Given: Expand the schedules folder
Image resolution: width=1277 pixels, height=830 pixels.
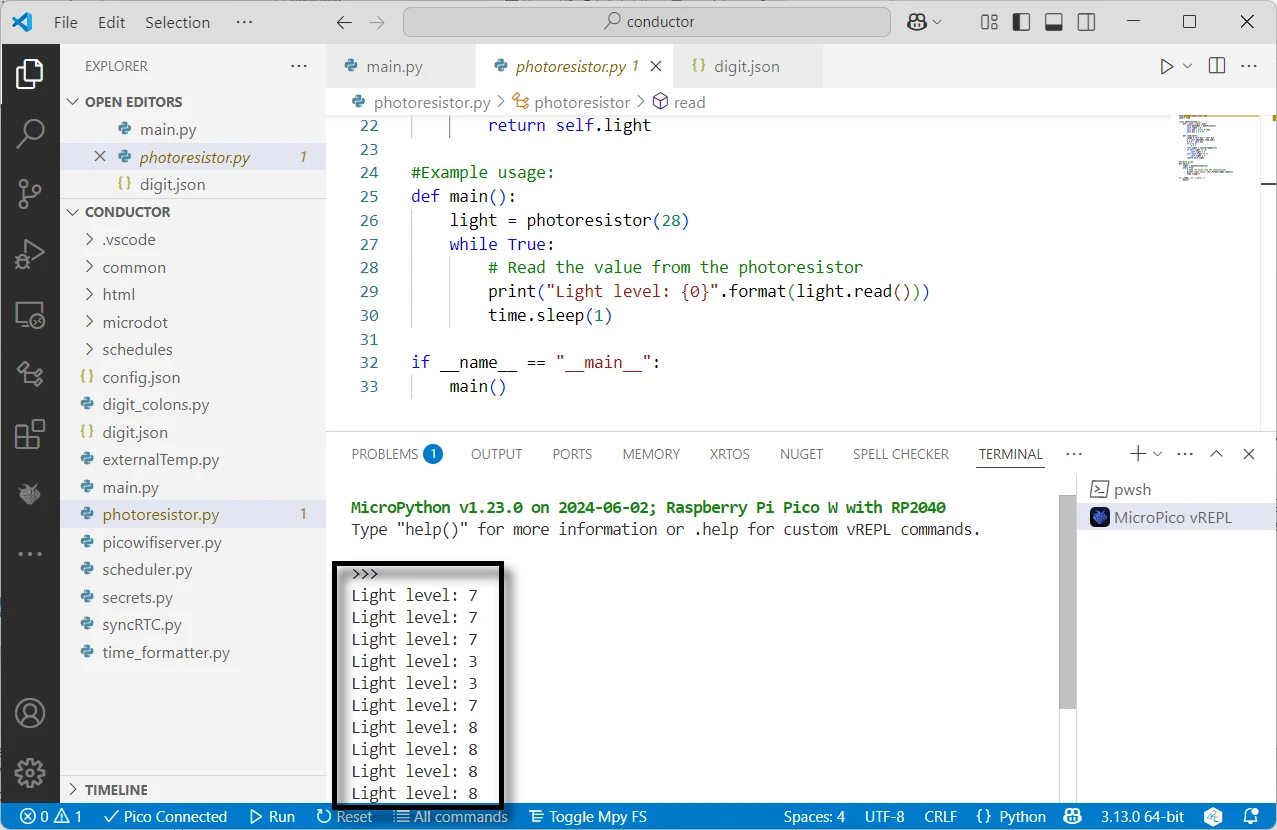Looking at the screenshot, I should click(x=192, y=350).
